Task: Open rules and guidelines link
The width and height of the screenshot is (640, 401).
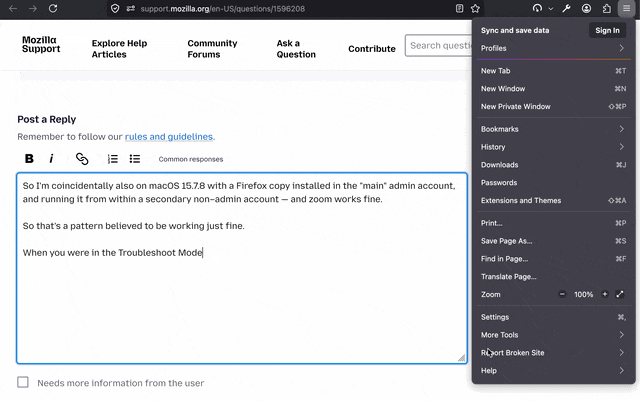Action: (x=169, y=136)
